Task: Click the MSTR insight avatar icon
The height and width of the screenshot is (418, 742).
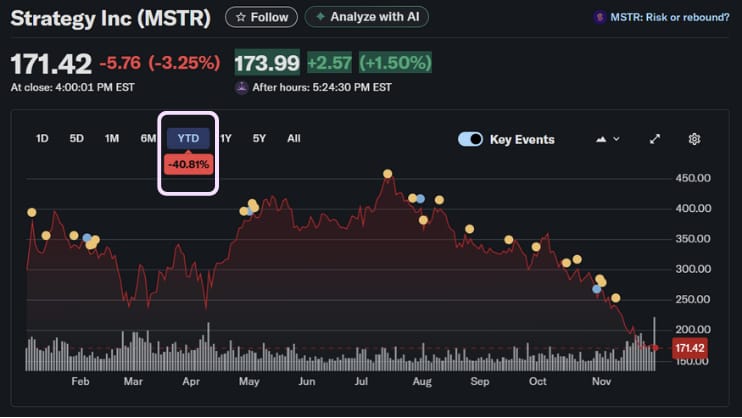Action: pyautogui.click(x=600, y=18)
